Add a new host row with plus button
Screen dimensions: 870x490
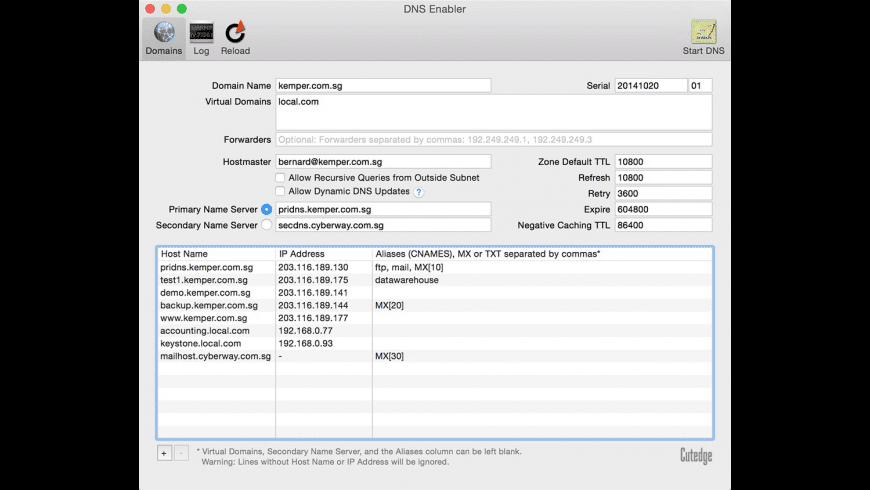click(x=164, y=453)
